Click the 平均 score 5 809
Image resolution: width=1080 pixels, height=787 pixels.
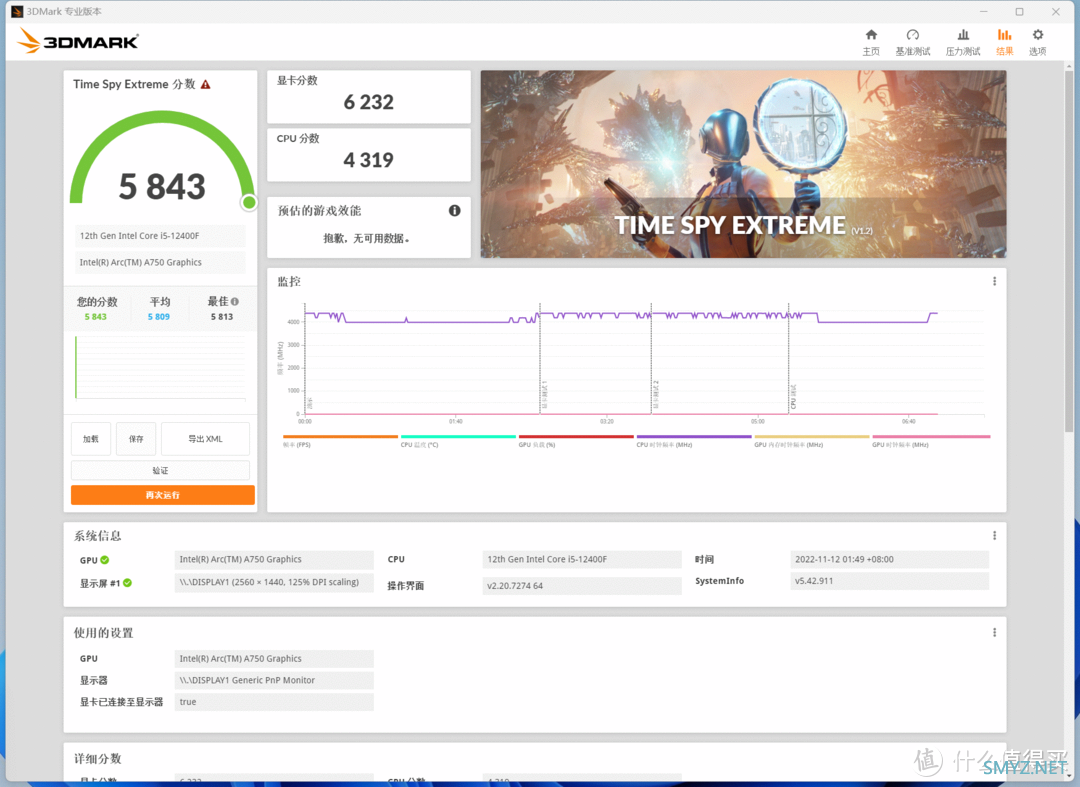click(158, 317)
